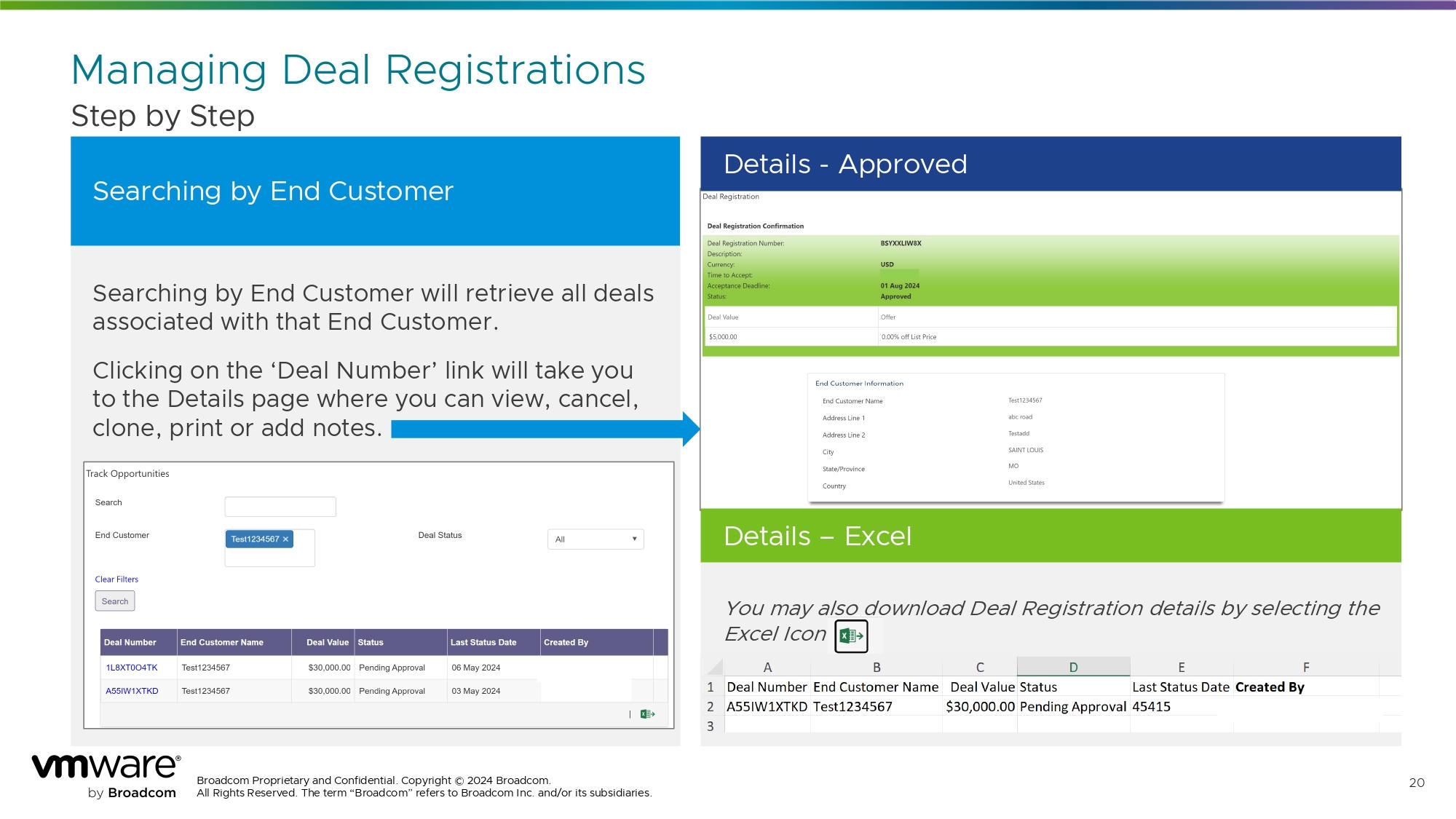
Task: Sort by End Customer Name column header
Action: [222, 642]
